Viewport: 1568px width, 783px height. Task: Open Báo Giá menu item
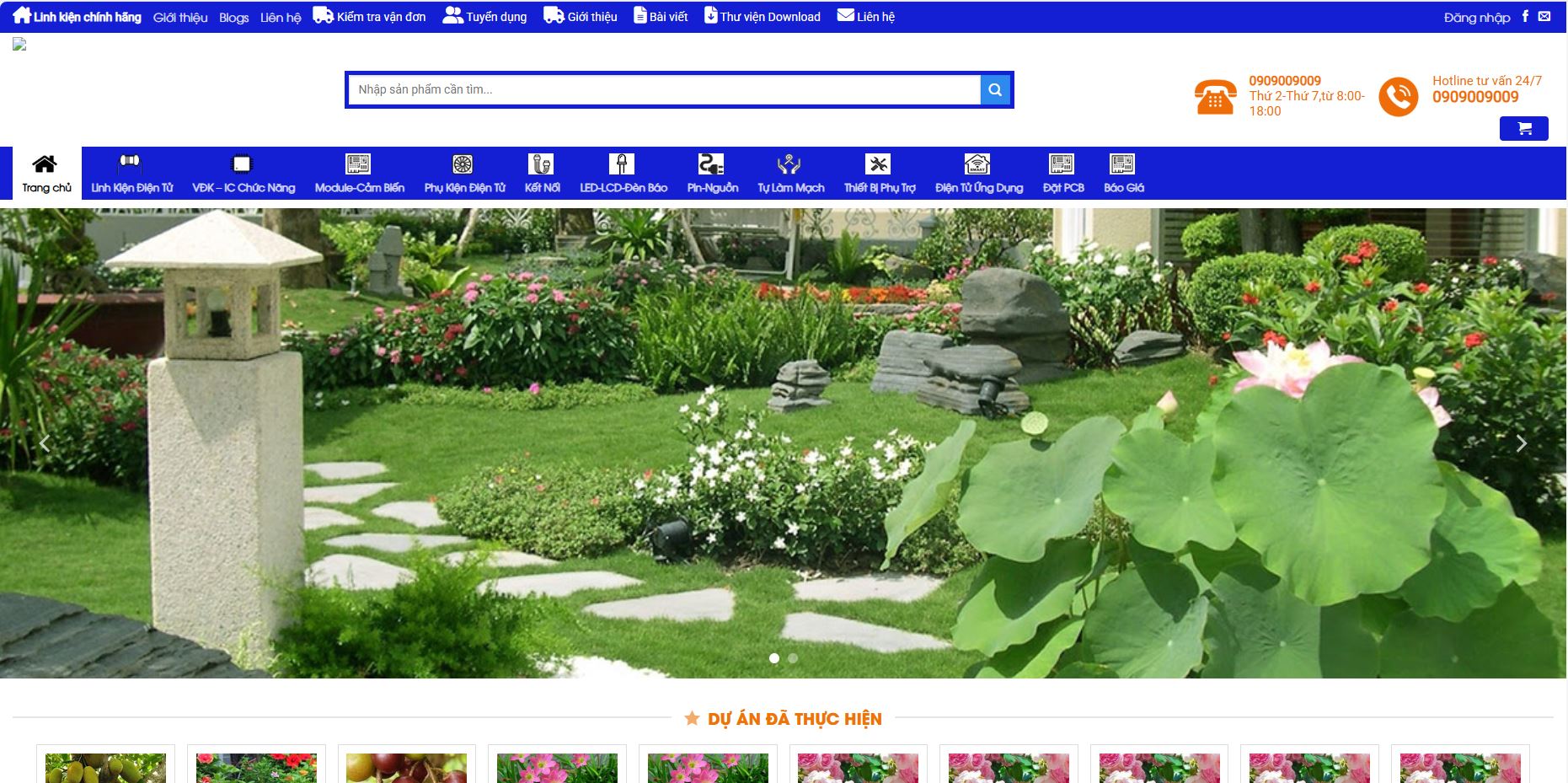click(x=1123, y=174)
